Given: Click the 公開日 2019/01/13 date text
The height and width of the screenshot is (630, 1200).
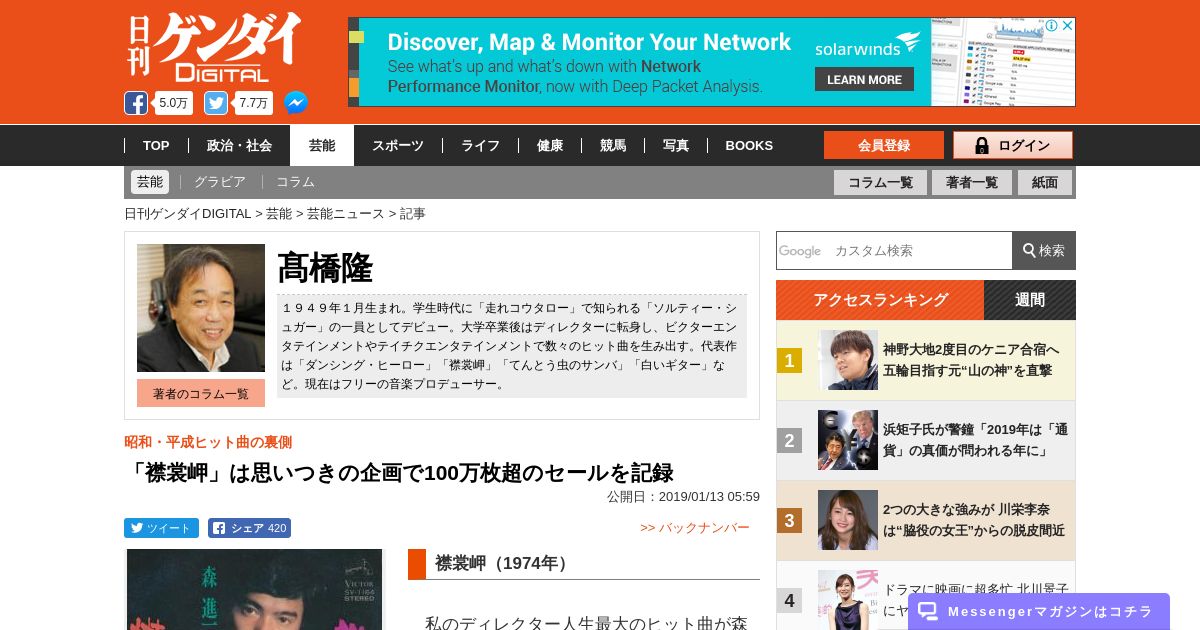Looking at the screenshot, I should (683, 496).
